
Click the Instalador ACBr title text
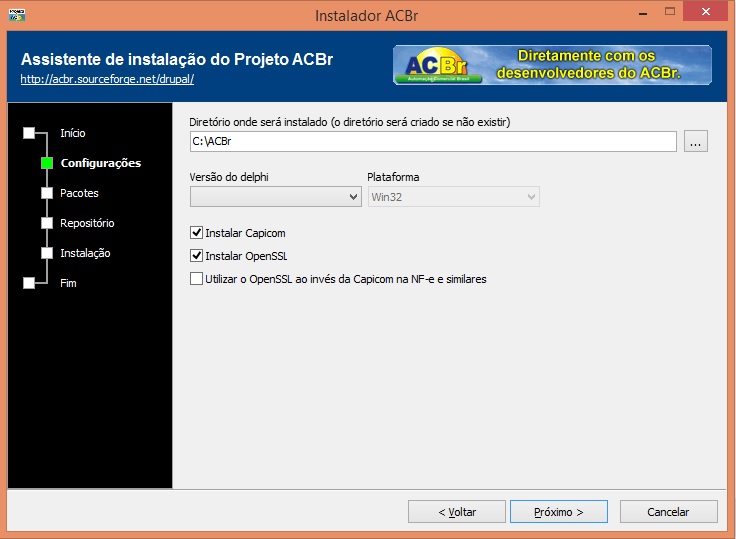(x=367, y=15)
